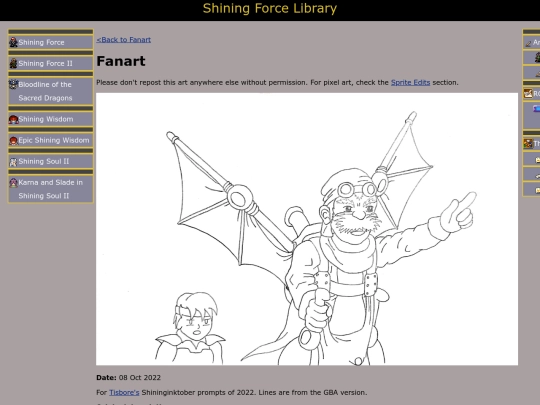The height and width of the screenshot is (405, 540).
Task: Click the Shining Wisdom character icon
Action: click(13, 119)
